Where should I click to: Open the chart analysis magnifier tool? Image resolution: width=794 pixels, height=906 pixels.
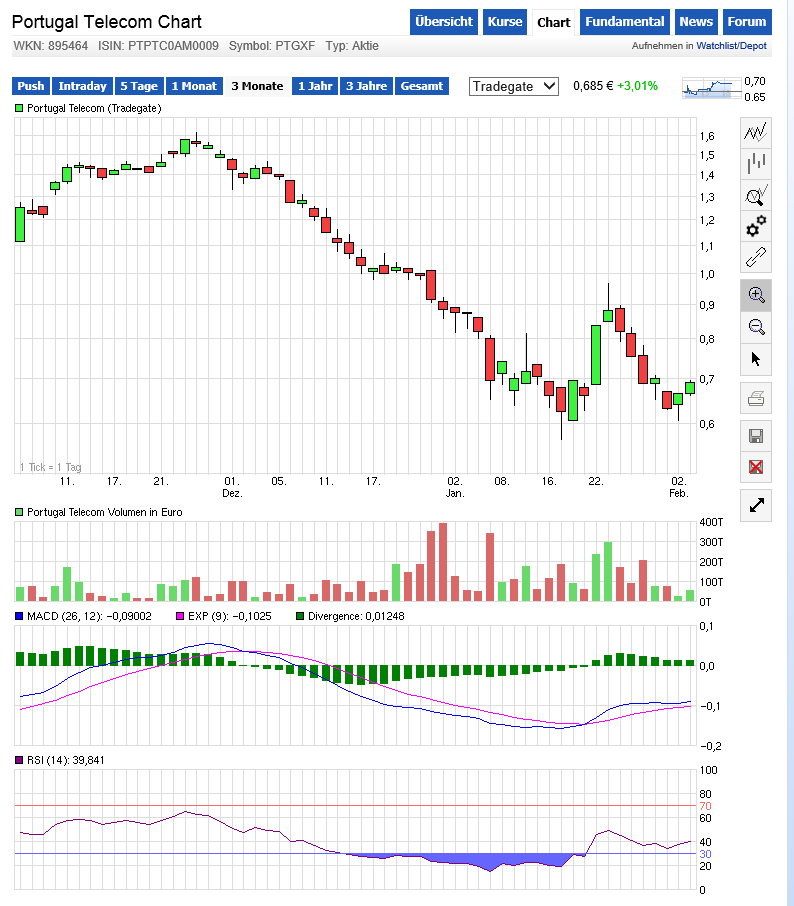[x=756, y=195]
